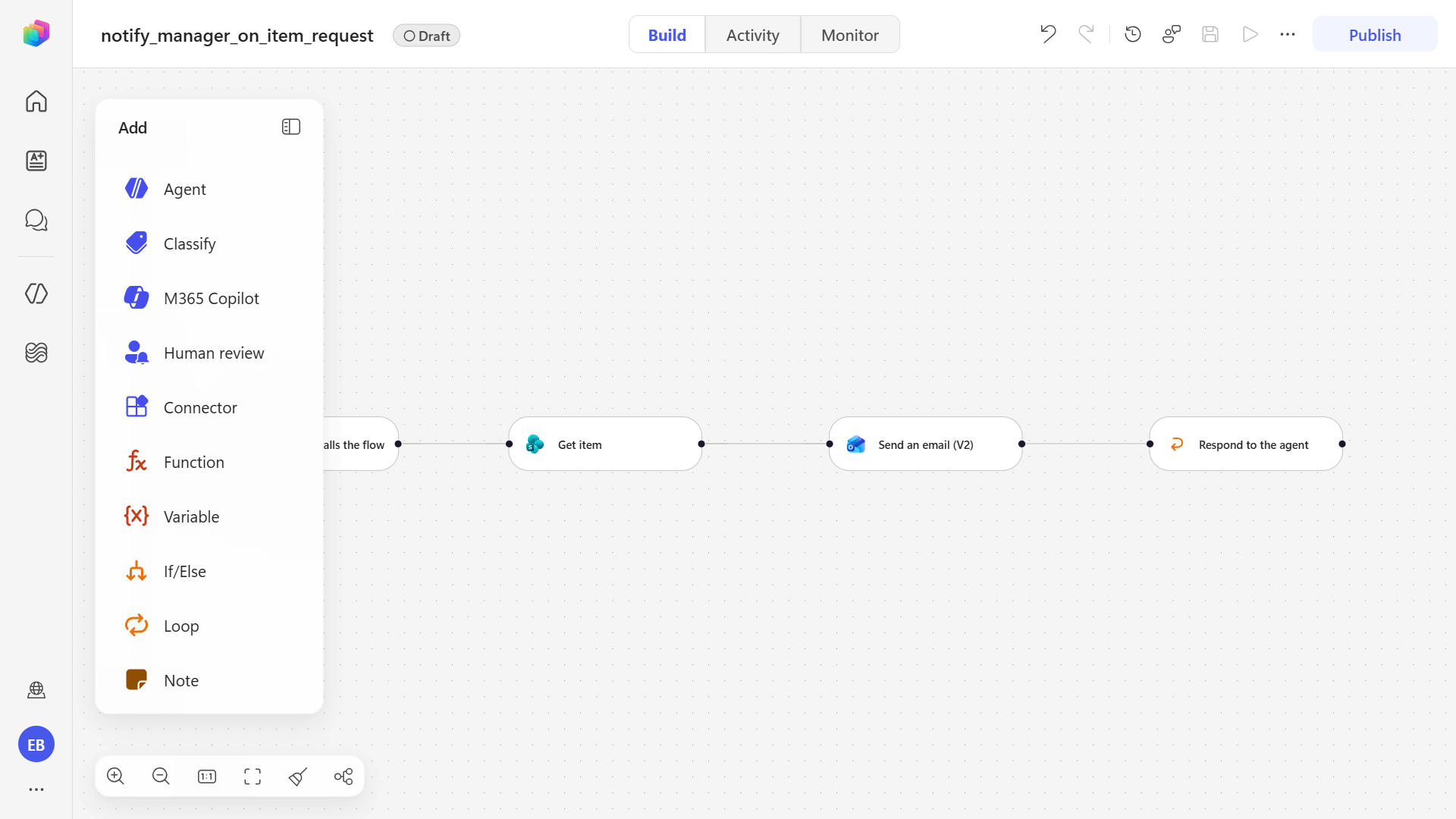Screen dimensions: 1456x819
Task: Save the flow with the disk icon
Action: [x=1210, y=34]
